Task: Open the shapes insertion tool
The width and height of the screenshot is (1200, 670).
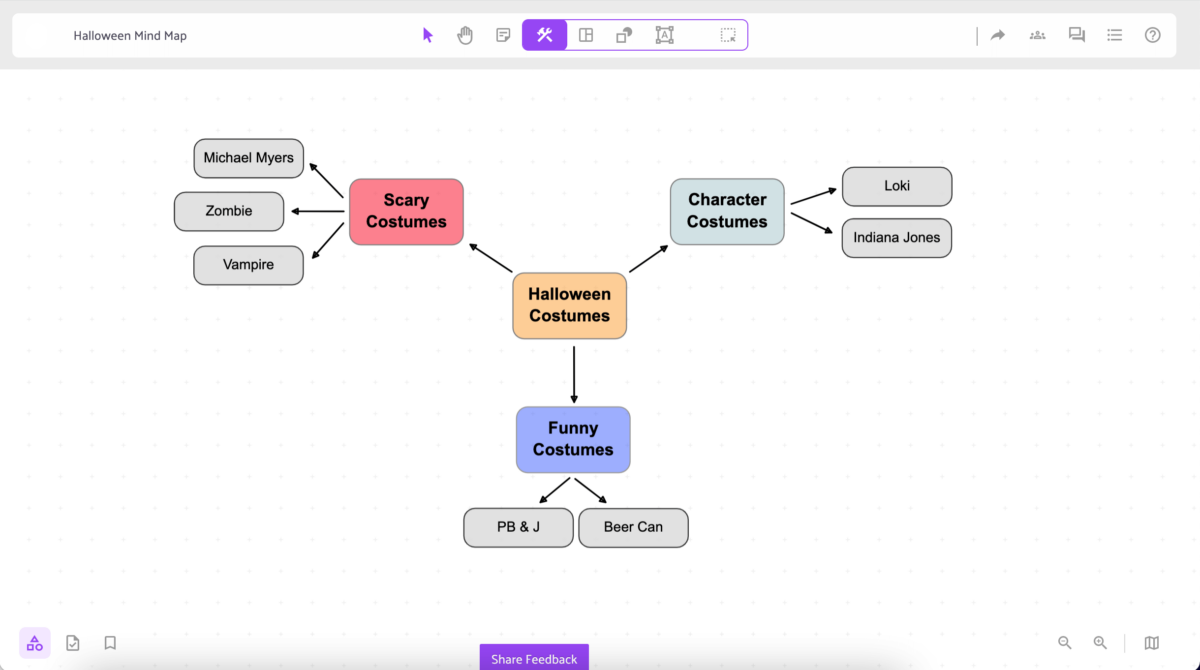Action: pyautogui.click(x=623, y=34)
